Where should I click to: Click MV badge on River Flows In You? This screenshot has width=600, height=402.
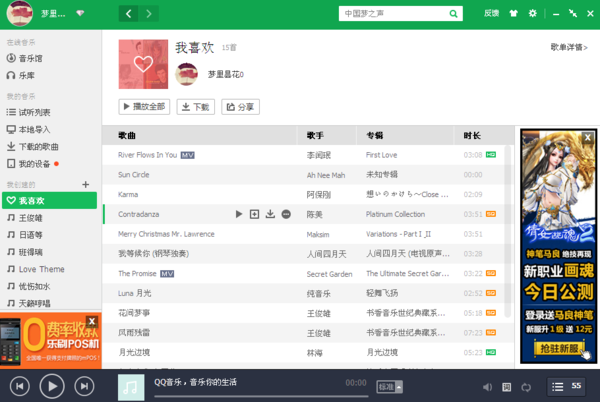click(188, 155)
